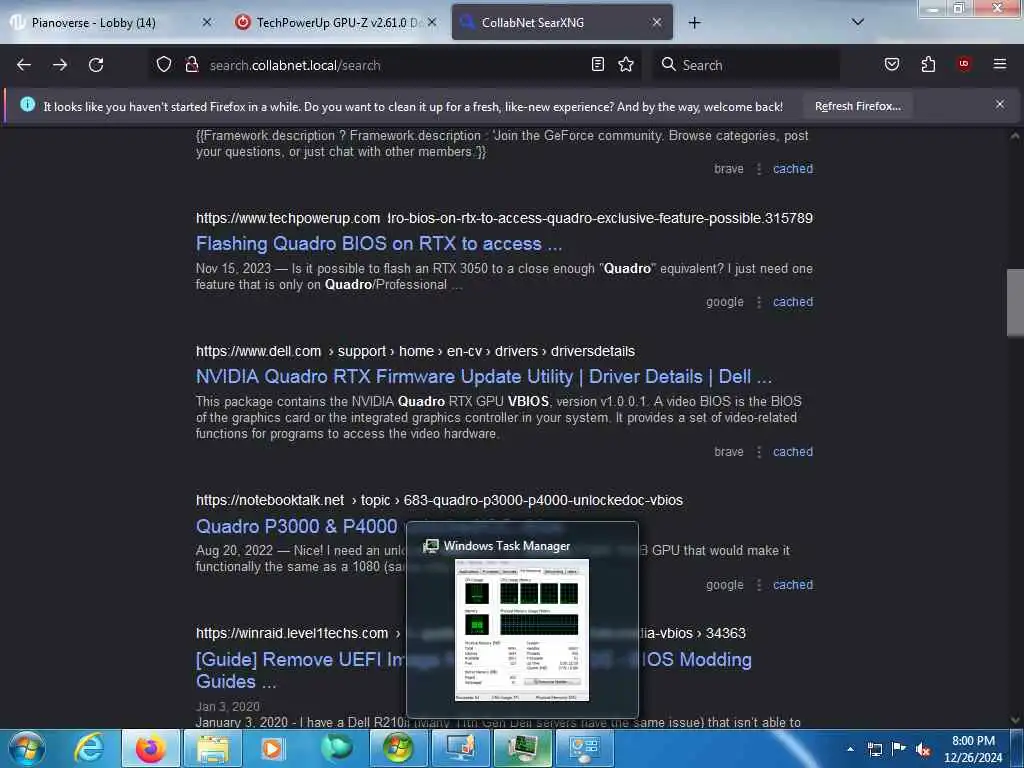Open a new browser tab
This screenshot has width=1024, height=768.
[x=694, y=23]
